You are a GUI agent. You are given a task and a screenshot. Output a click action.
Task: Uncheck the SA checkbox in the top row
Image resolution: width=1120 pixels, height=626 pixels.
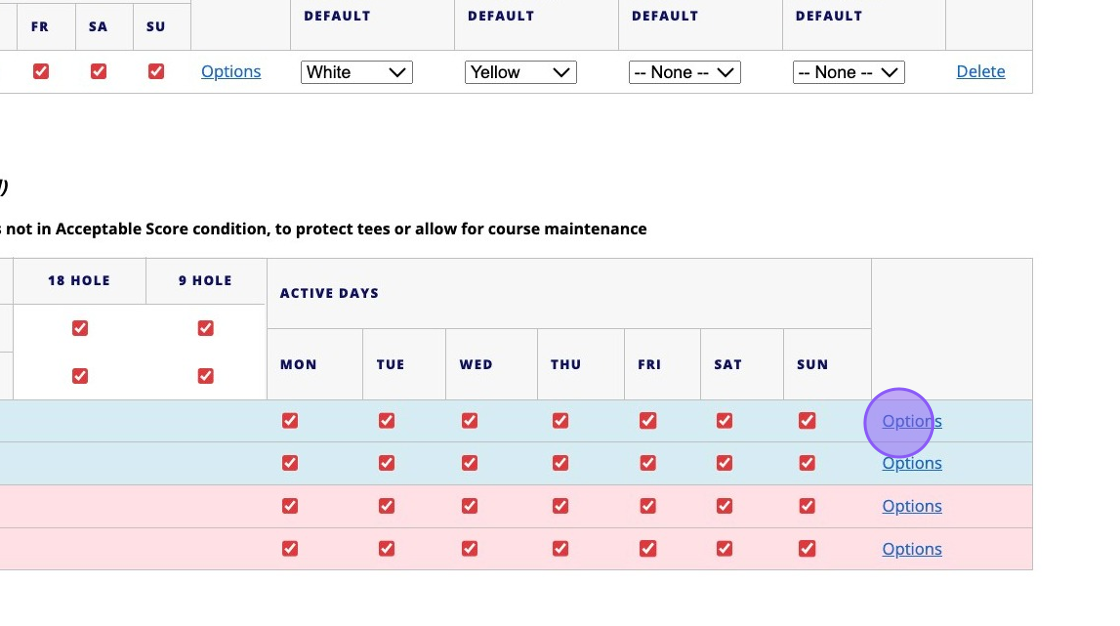tap(98, 71)
